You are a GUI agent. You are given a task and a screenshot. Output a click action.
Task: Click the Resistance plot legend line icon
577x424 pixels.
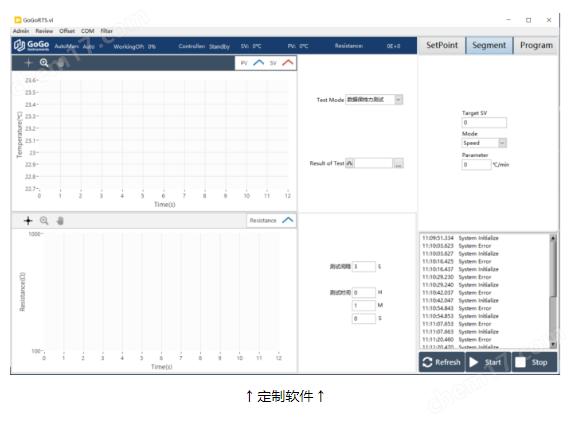(288, 220)
